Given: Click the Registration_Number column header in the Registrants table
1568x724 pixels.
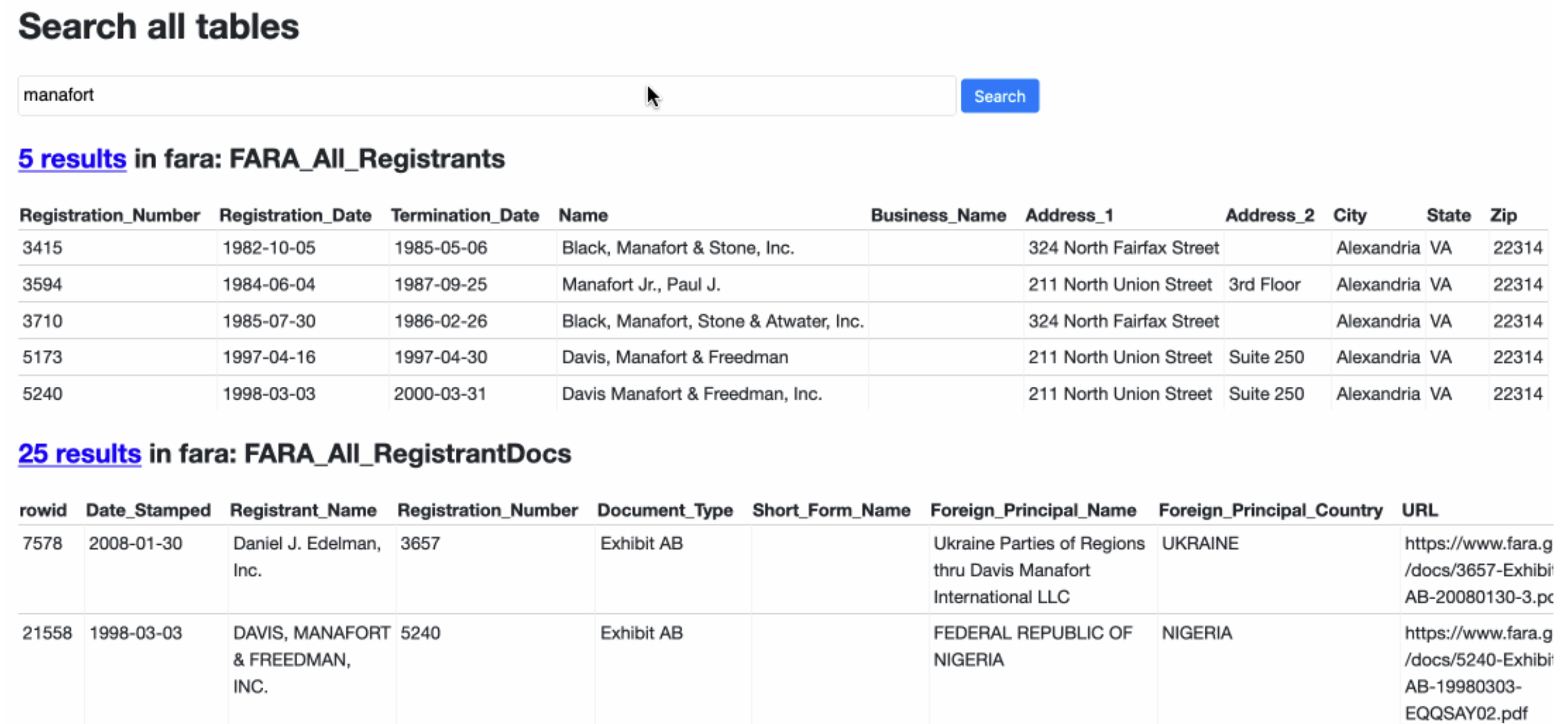Looking at the screenshot, I should 110,216.
